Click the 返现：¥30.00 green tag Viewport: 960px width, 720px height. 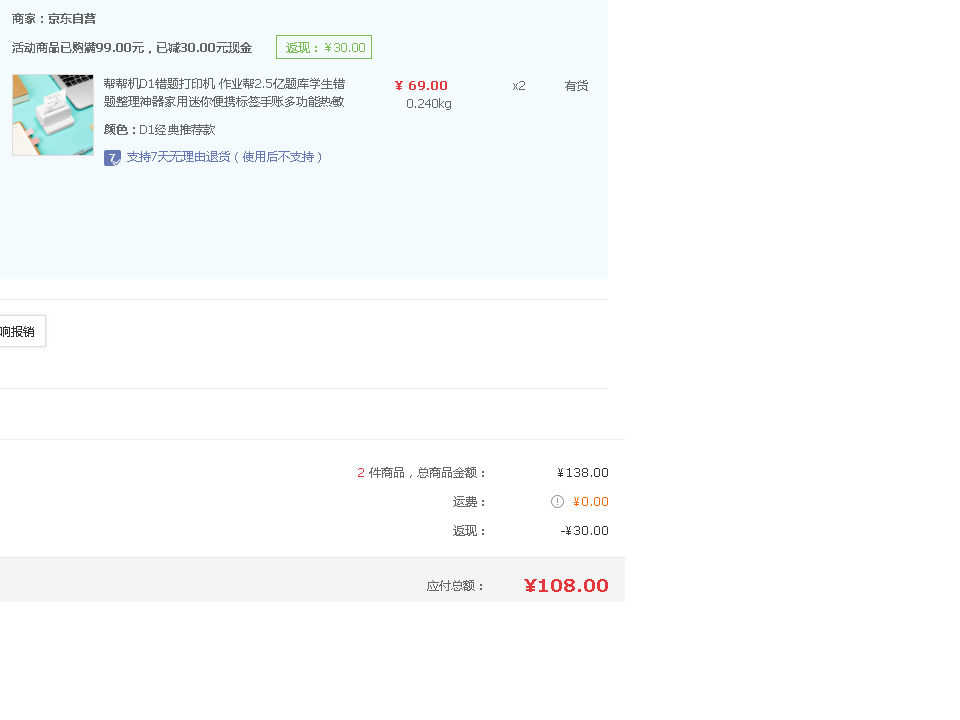[x=324, y=47]
